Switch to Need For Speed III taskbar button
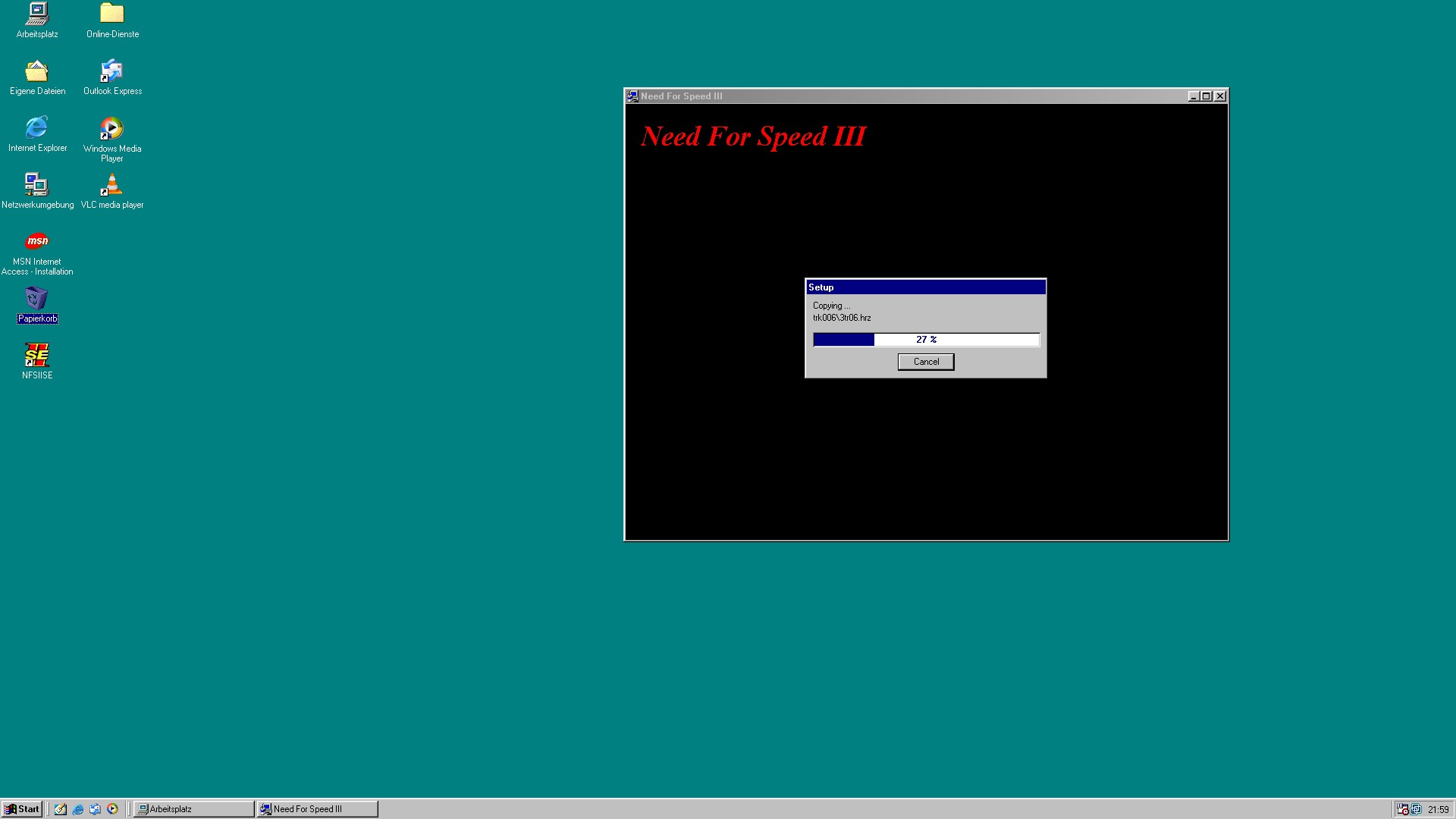The image size is (1456, 819). click(x=317, y=809)
